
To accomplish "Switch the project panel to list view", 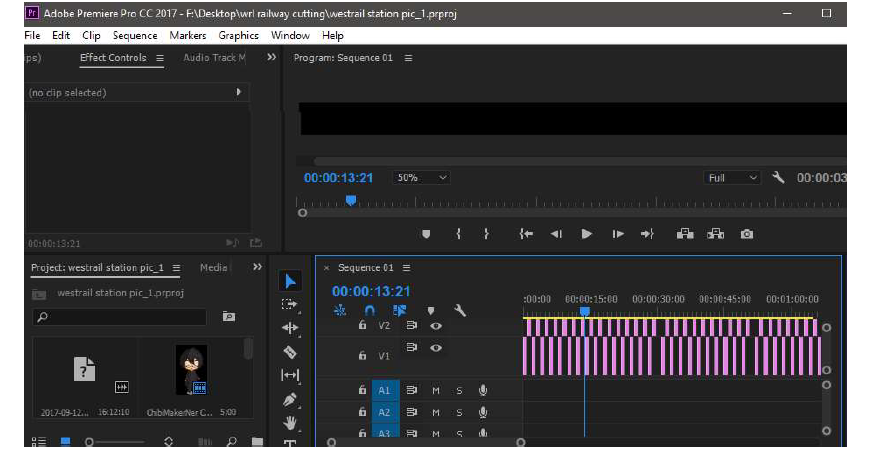I will [x=40, y=441].
